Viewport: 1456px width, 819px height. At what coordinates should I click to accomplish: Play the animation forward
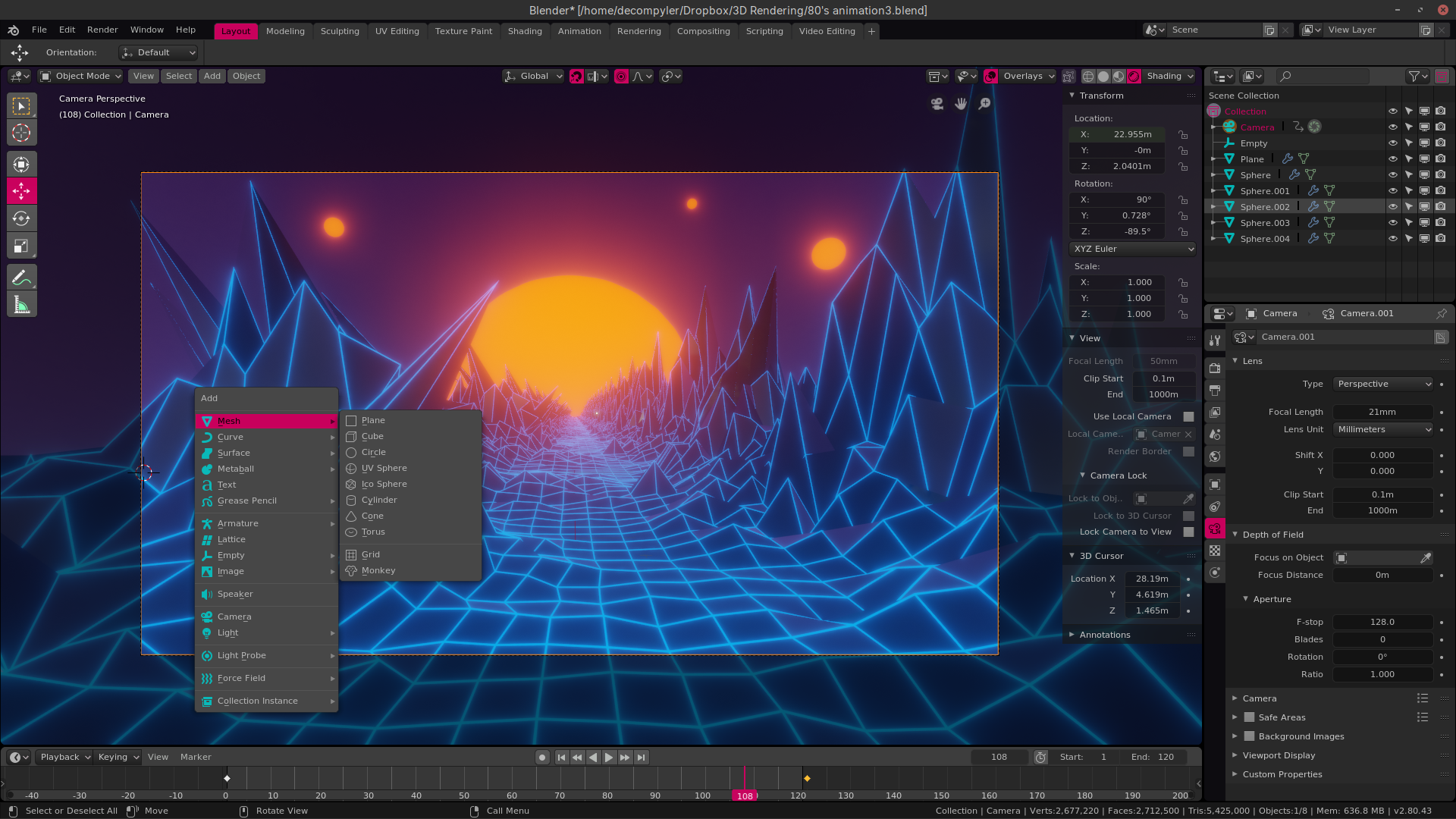(608, 757)
